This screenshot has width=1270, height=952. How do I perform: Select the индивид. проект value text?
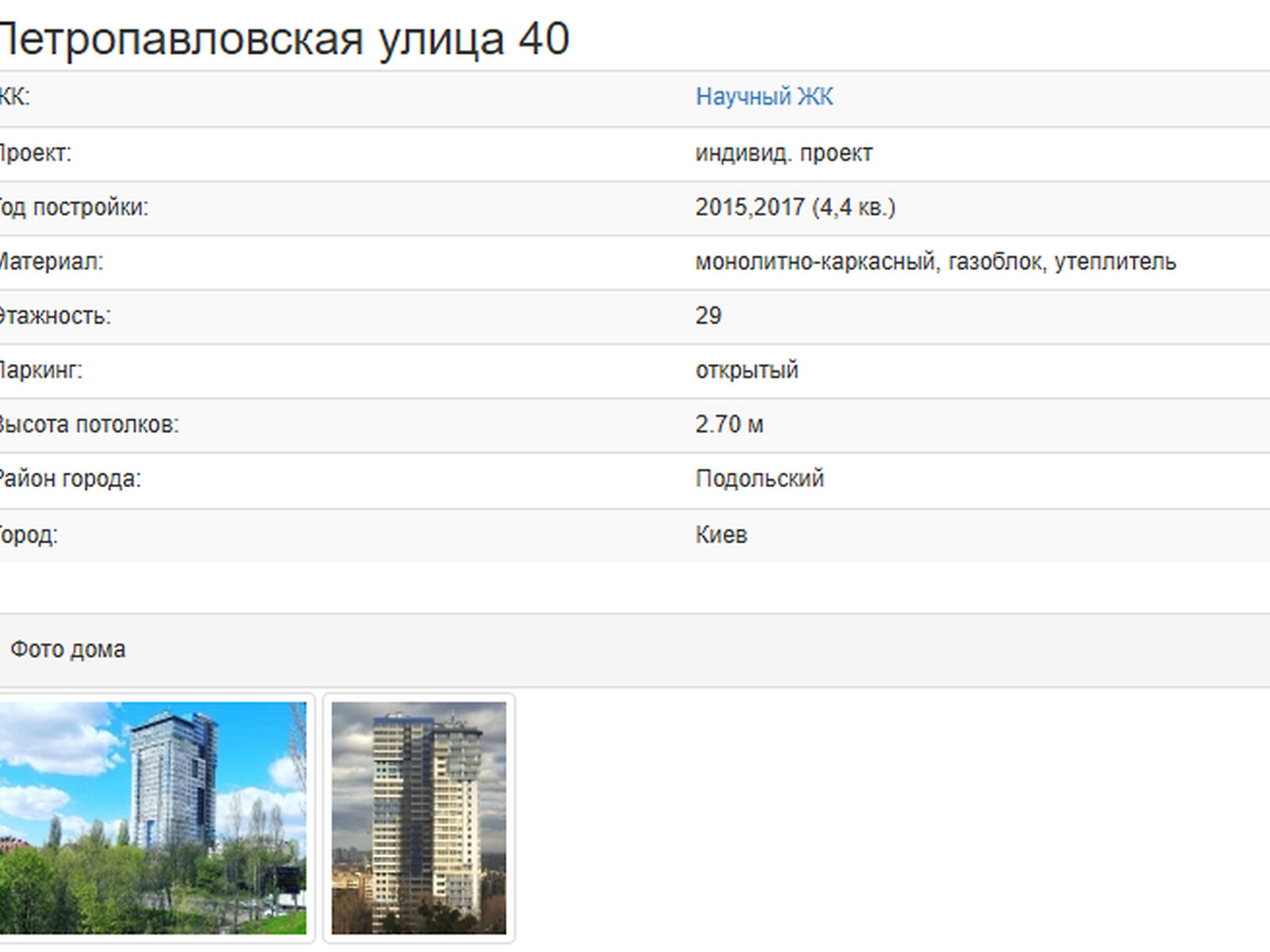coord(783,153)
